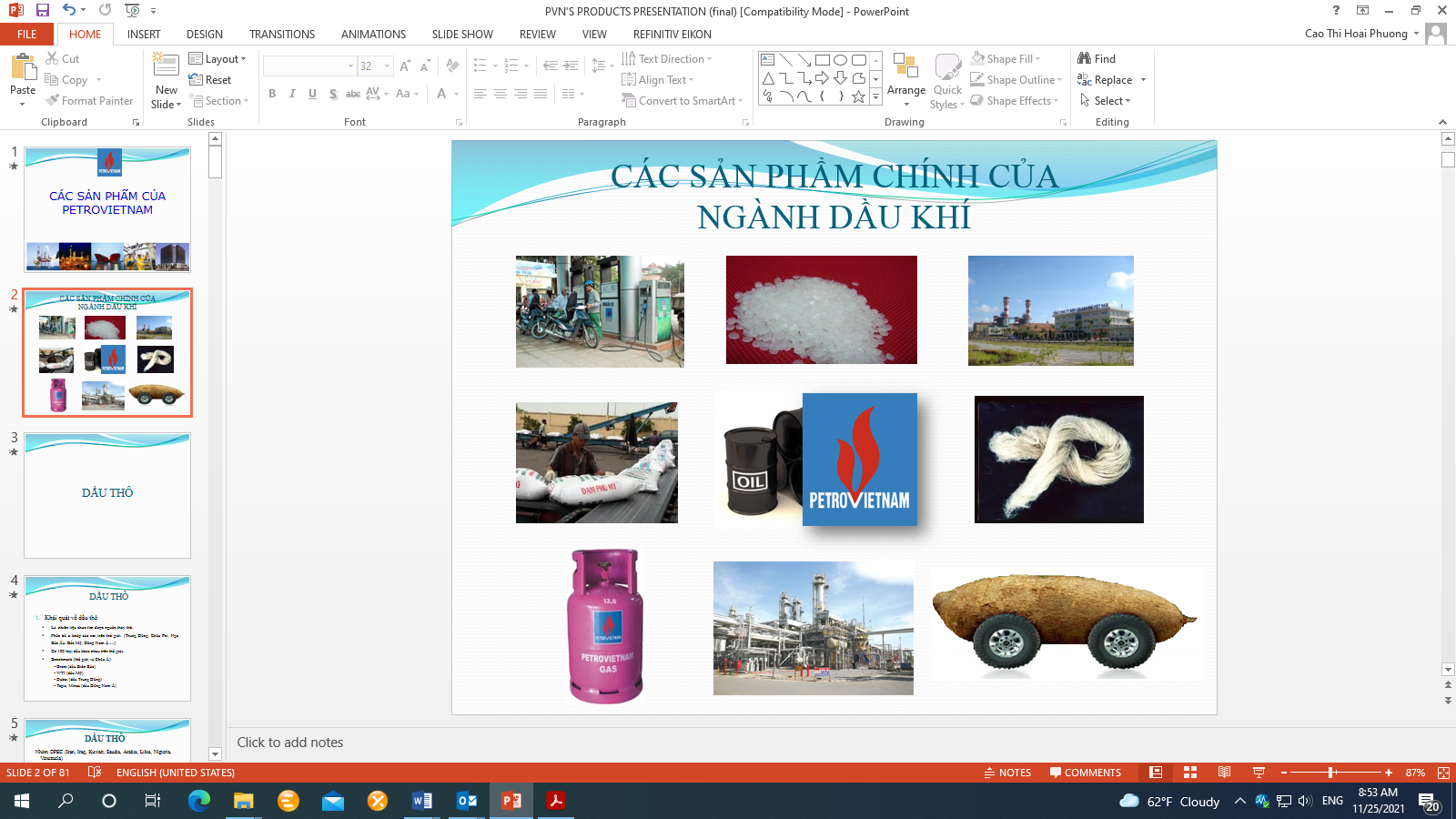The height and width of the screenshot is (819, 1456).
Task: Open PowerPoint from the Windows taskbar
Action: [511, 801]
